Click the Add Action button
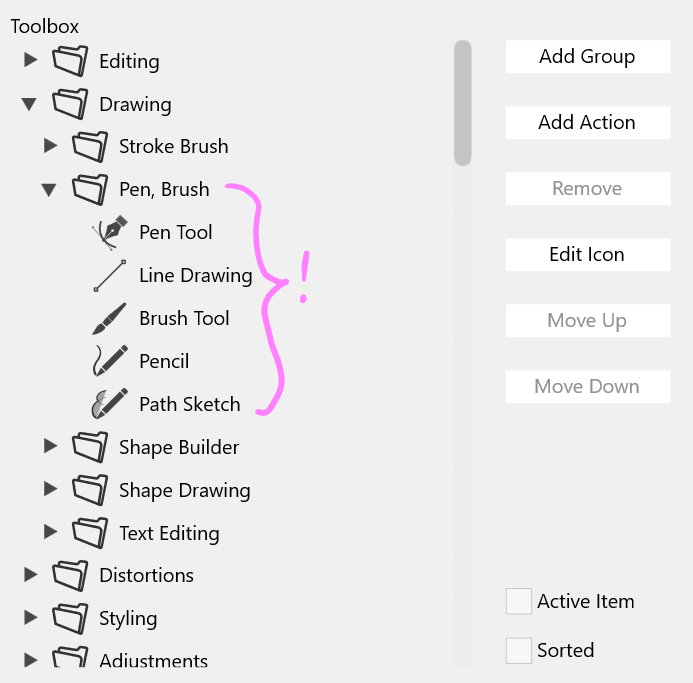 588,122
